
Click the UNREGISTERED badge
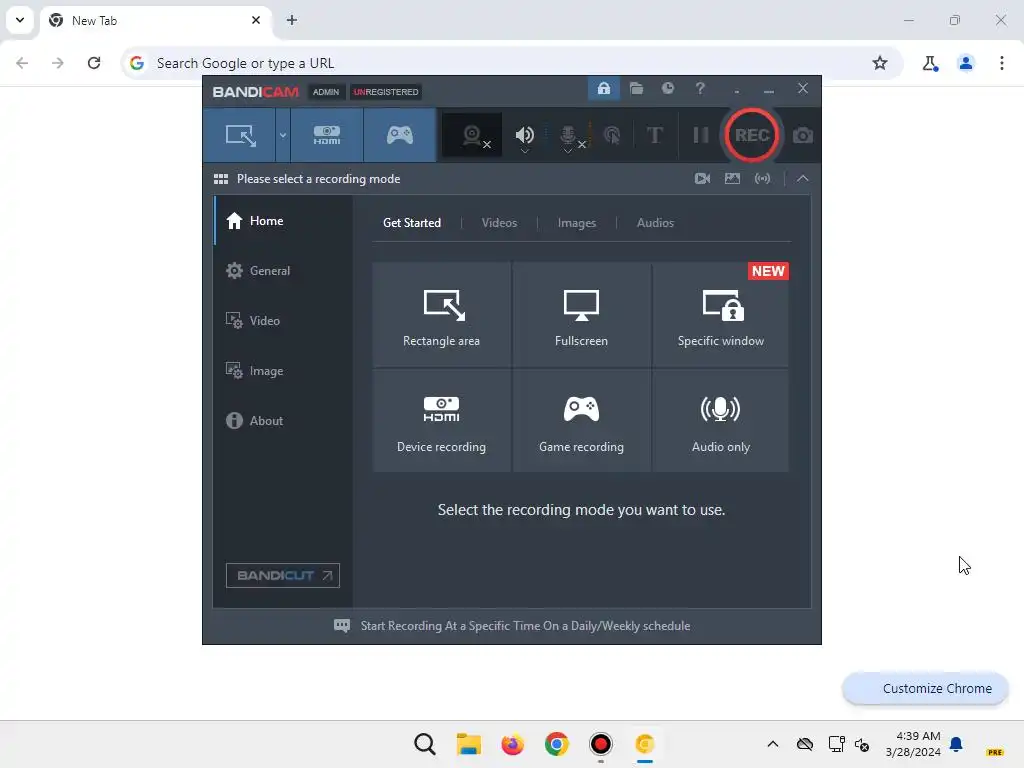click(x=386, y=92)
